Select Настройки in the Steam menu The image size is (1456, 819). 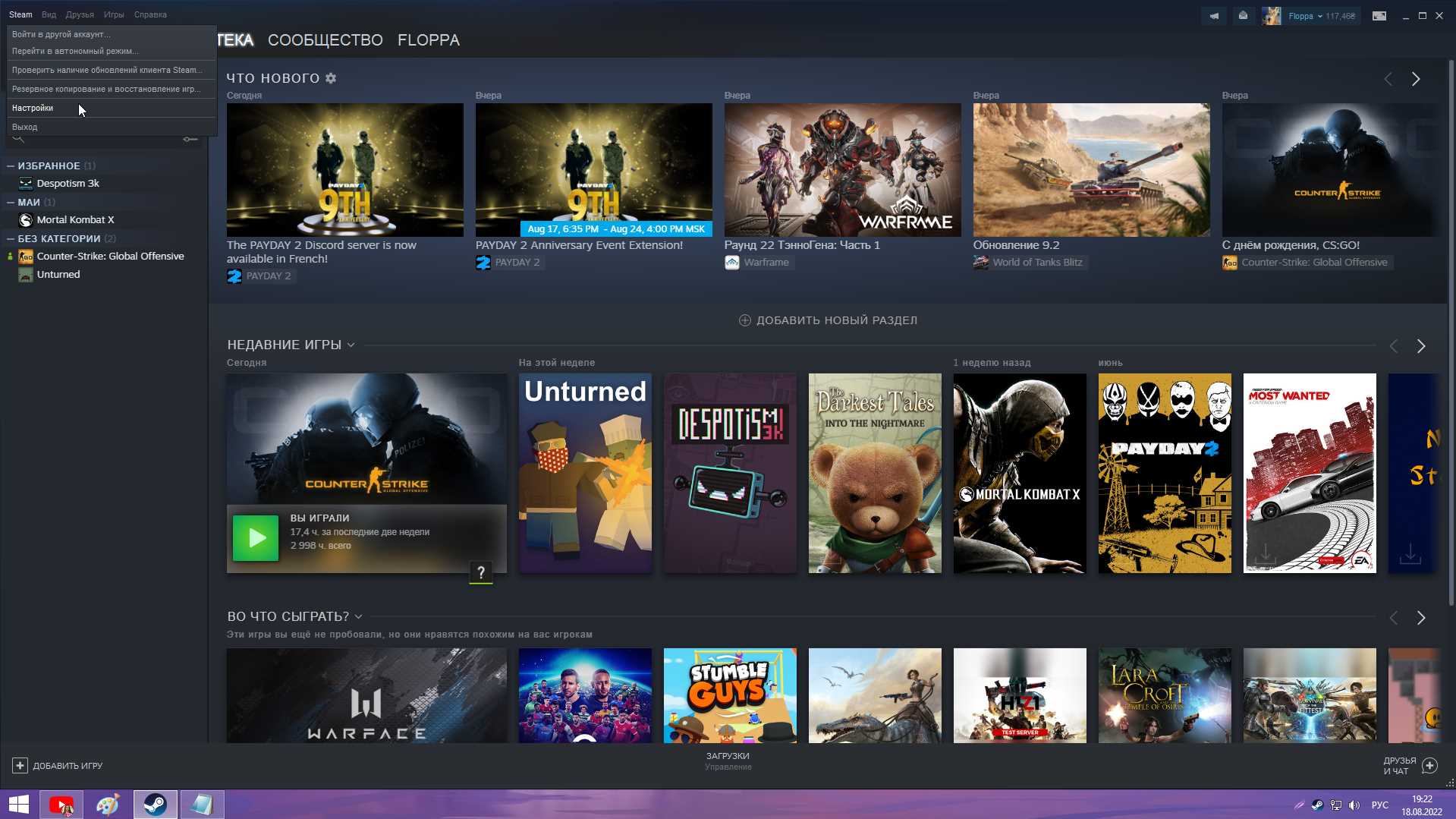[112, 108]
